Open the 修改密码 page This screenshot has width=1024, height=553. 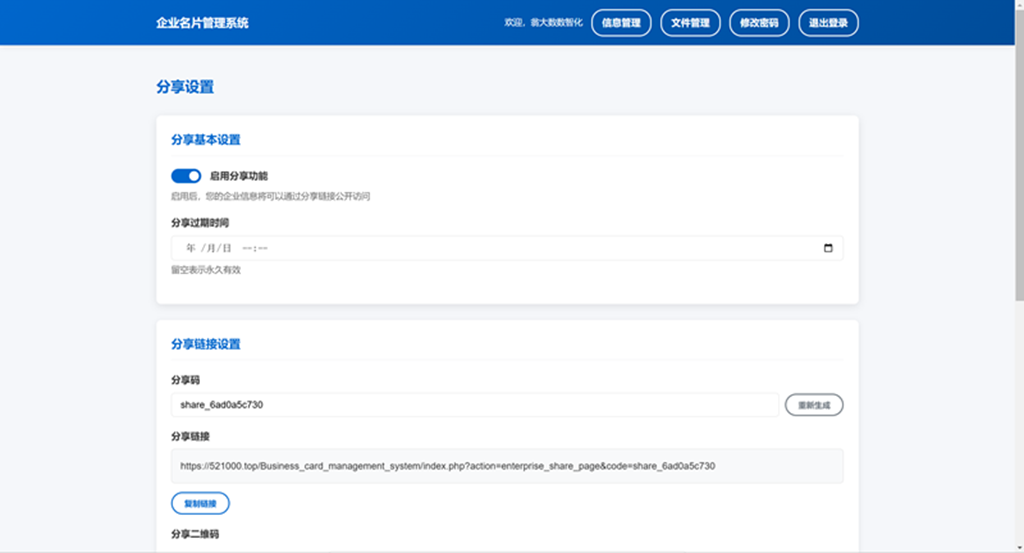760,23
